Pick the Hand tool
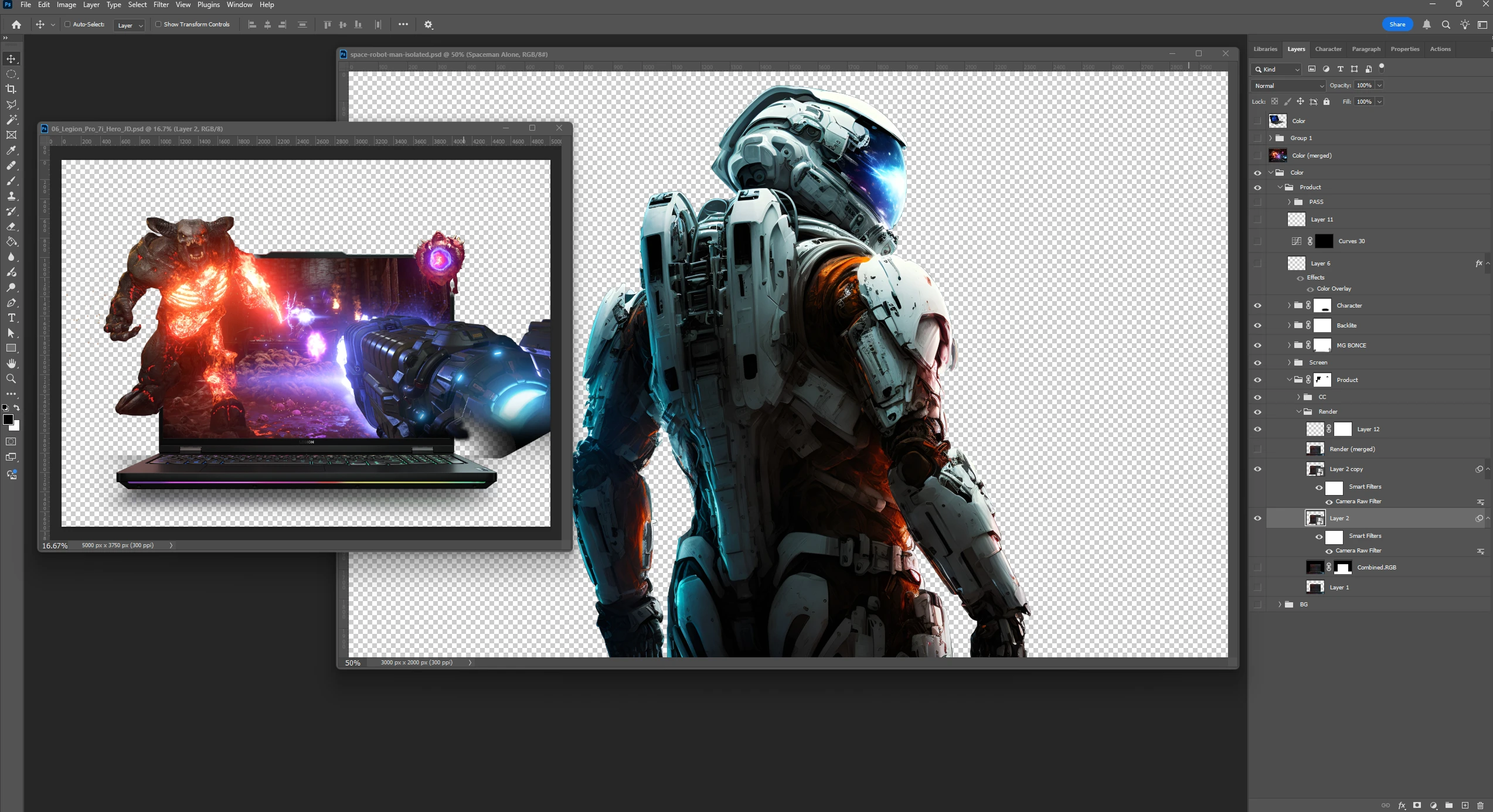Screen dimensions: 1493x812 11,364
